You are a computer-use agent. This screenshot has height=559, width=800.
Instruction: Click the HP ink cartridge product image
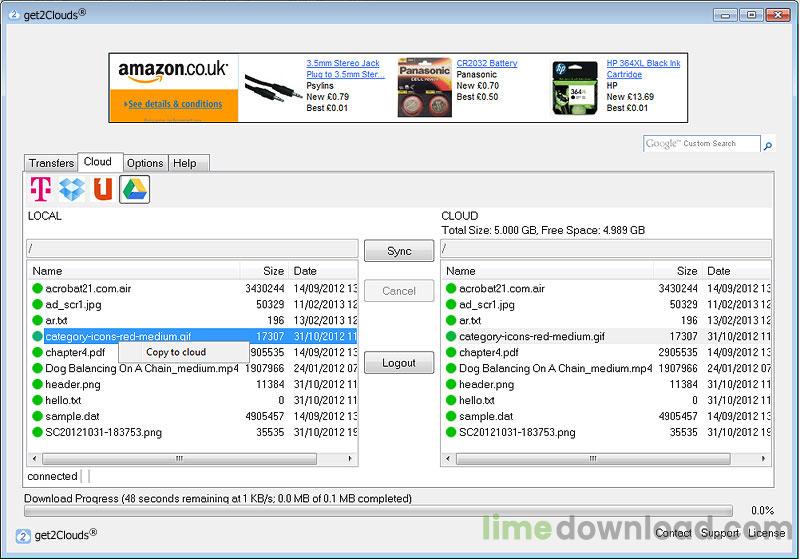tap(575, 89)
